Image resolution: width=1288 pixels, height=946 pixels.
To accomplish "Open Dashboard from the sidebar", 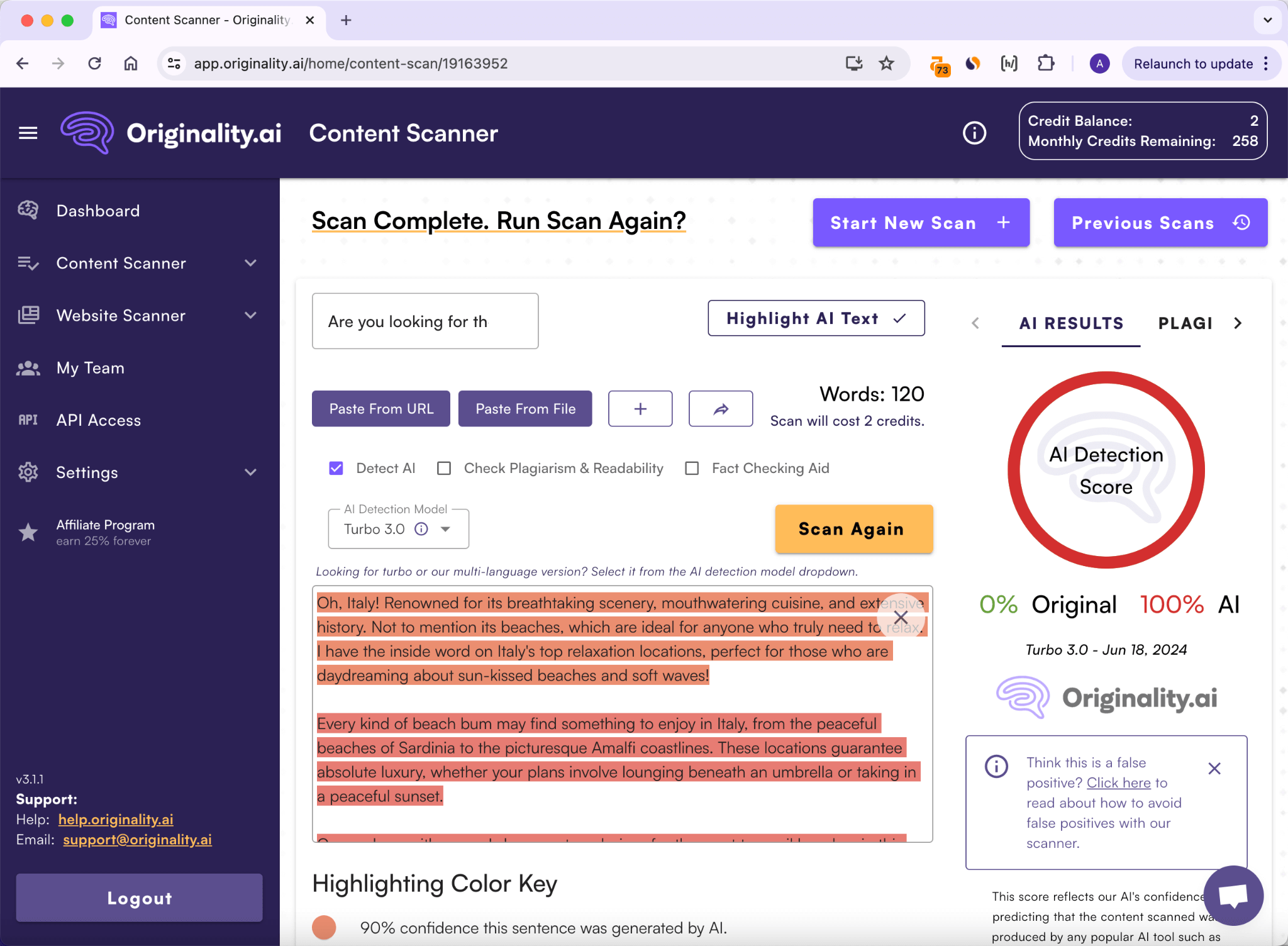I will (x=98, y=211).
